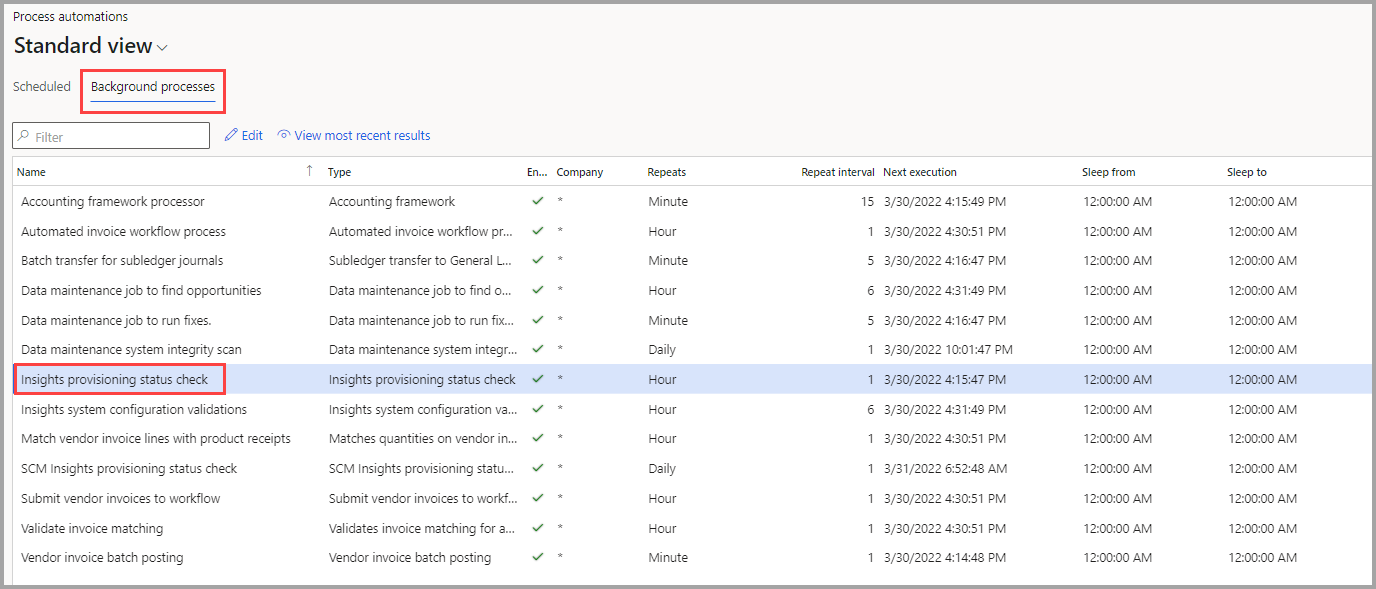Sort by the Repeats column header

(667, 172)
